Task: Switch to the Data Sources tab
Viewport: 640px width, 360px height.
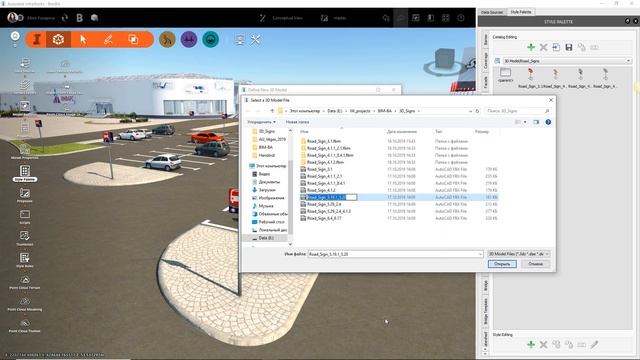Action: coord(492,12)
